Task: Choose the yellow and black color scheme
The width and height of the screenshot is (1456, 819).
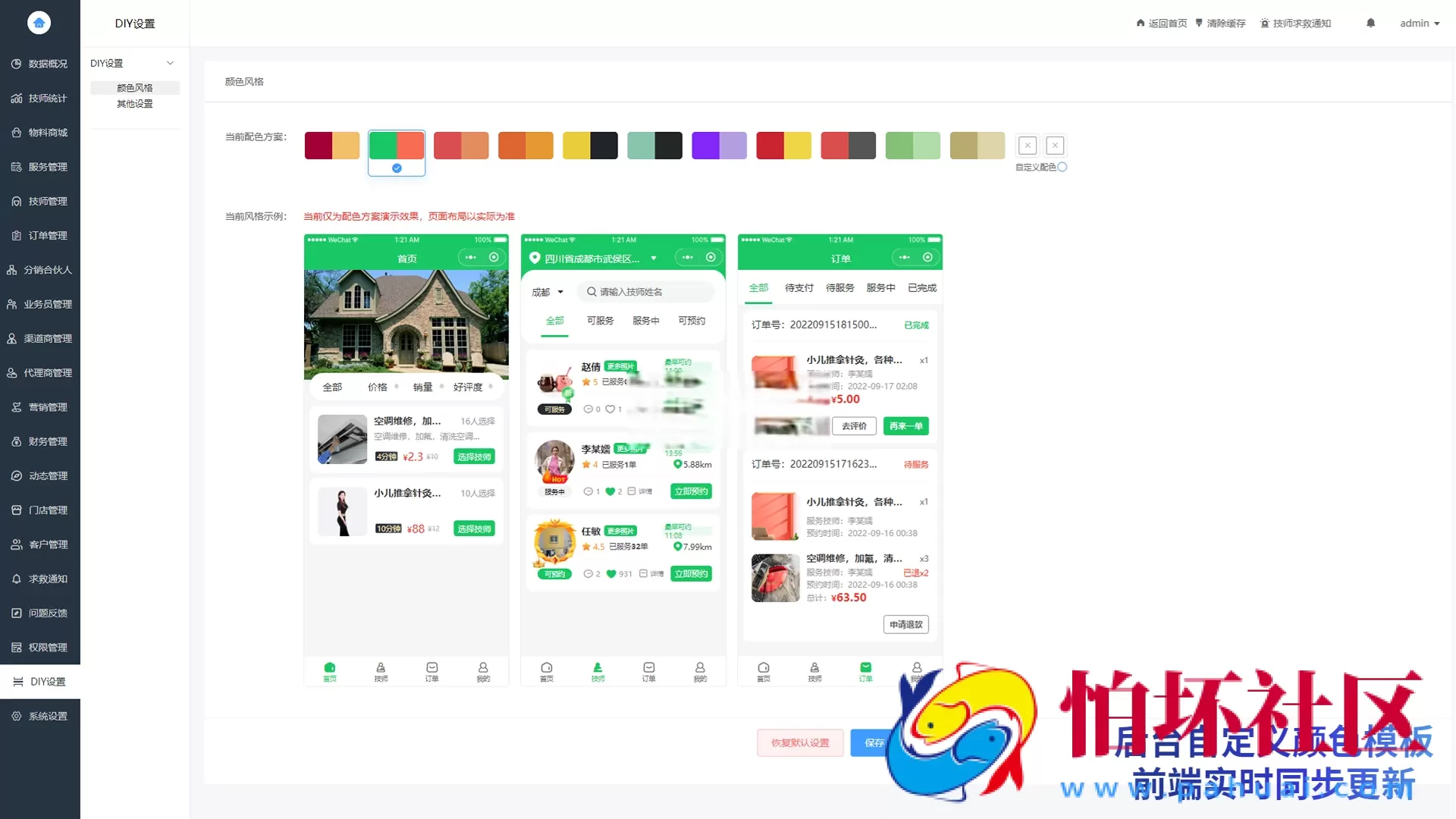Action: (590, 146)
